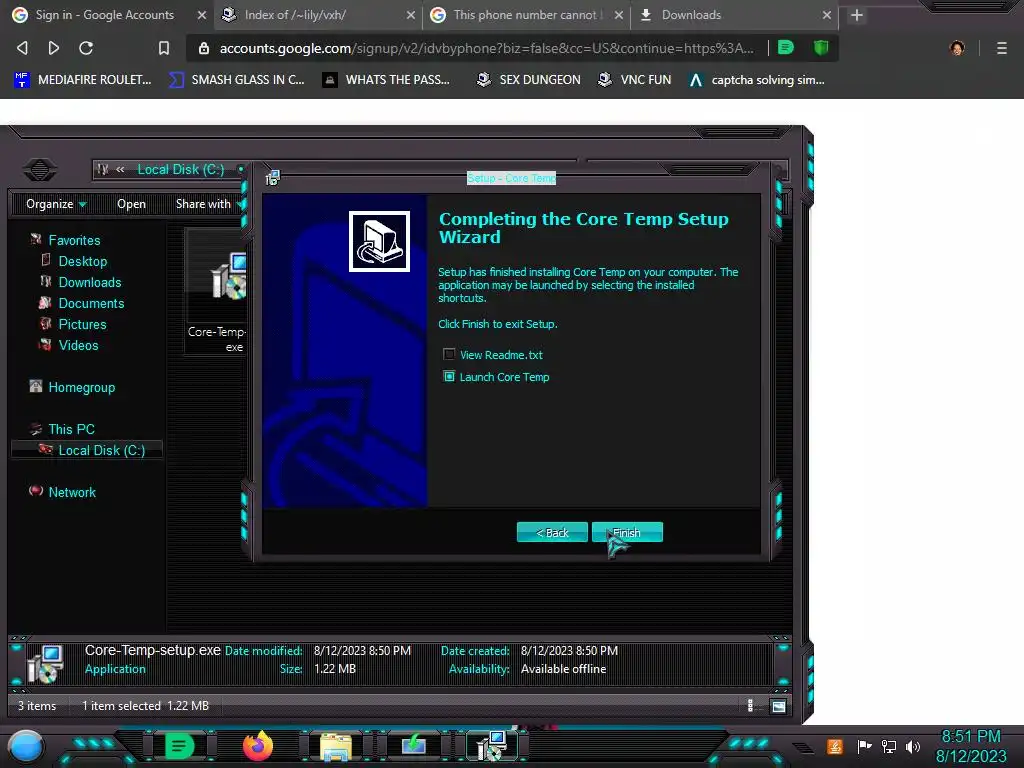Bookmark this page using the bookmark icon
The height and width of the screenshot is (768, 1024).
pyautogui.click(x=164, y=48)
